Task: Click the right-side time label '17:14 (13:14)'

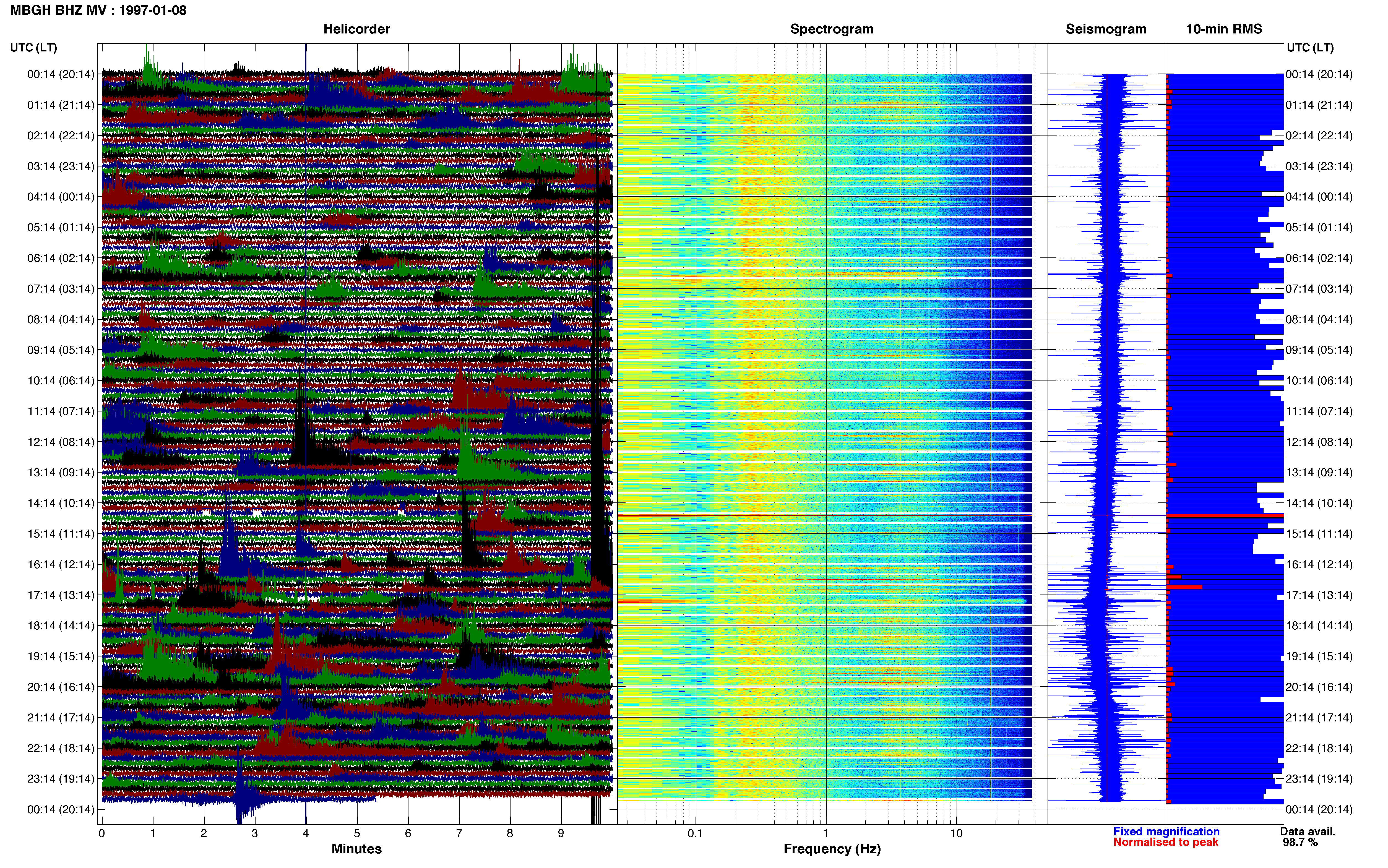Action: point(1319,595)
